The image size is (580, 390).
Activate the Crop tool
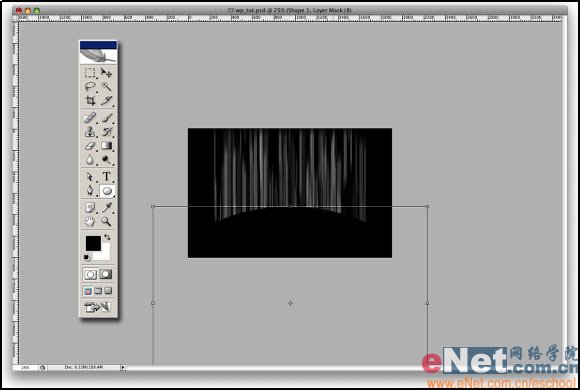click(90, 101)
